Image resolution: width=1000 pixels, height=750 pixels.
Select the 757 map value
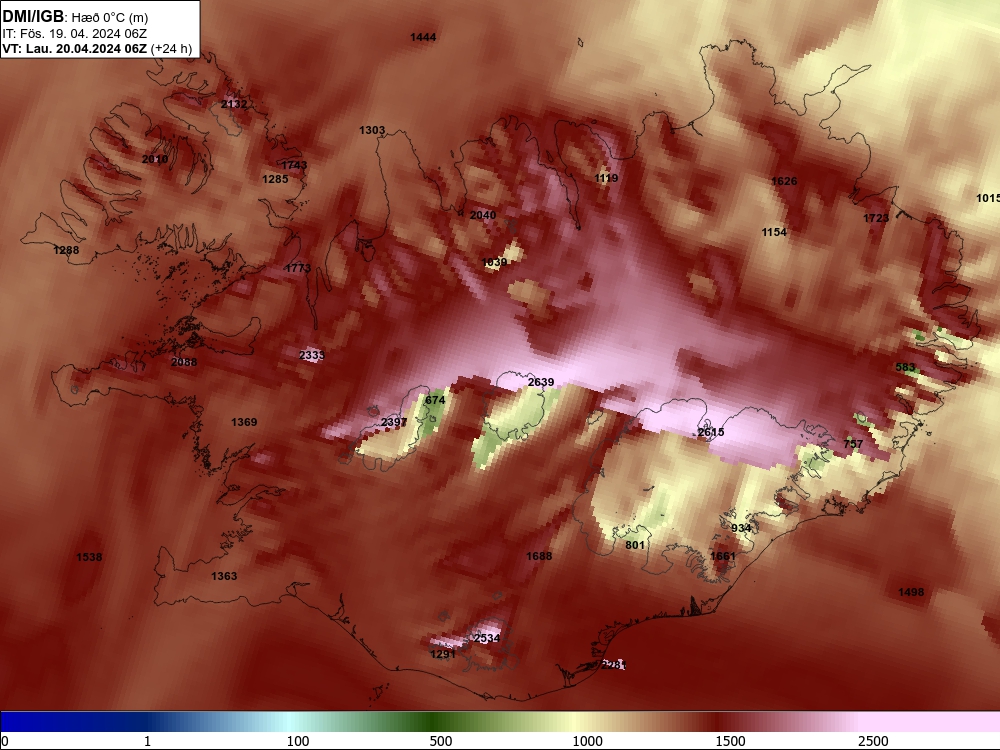[x=853, y=445]
